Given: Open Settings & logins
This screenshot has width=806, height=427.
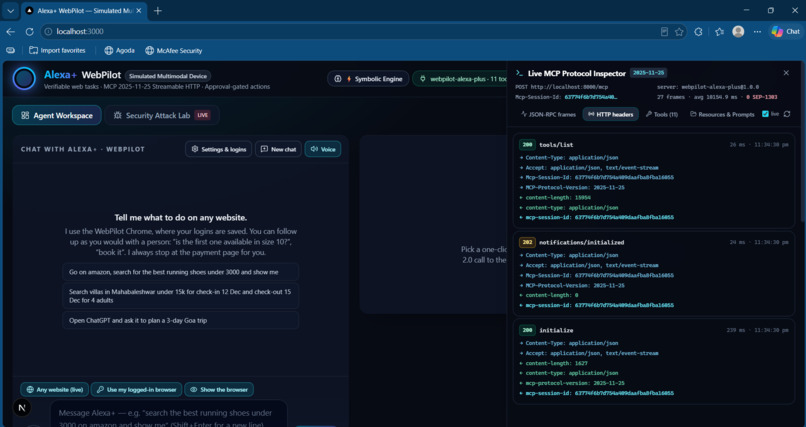Looking at the screenshot, I should tap(218, 149).
